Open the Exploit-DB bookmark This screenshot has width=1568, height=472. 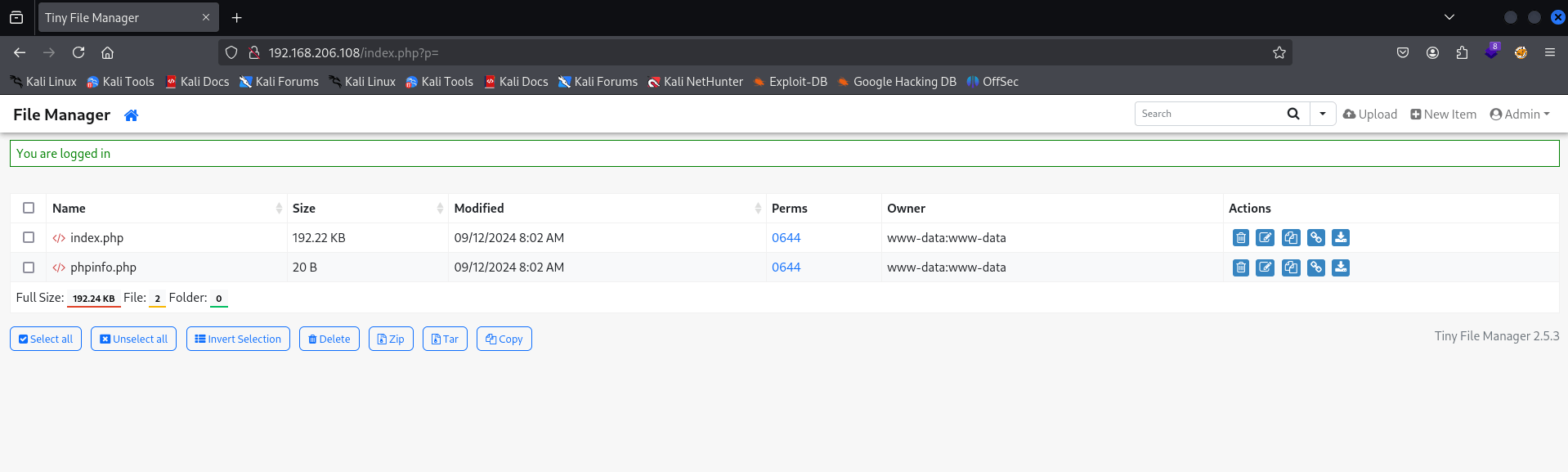click(790, 82)
